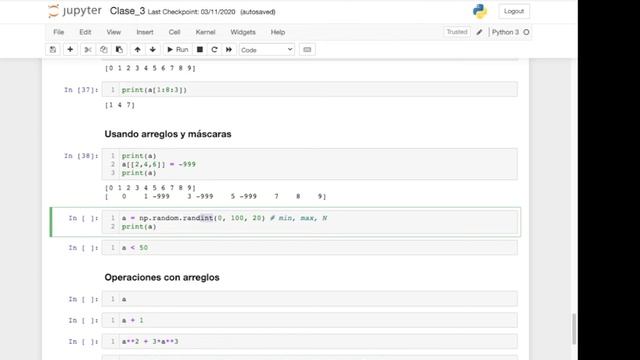Click code line a[[2,4,6]] = -999
Viewport: 640px width, 360px height.
[x=158, y=164]
